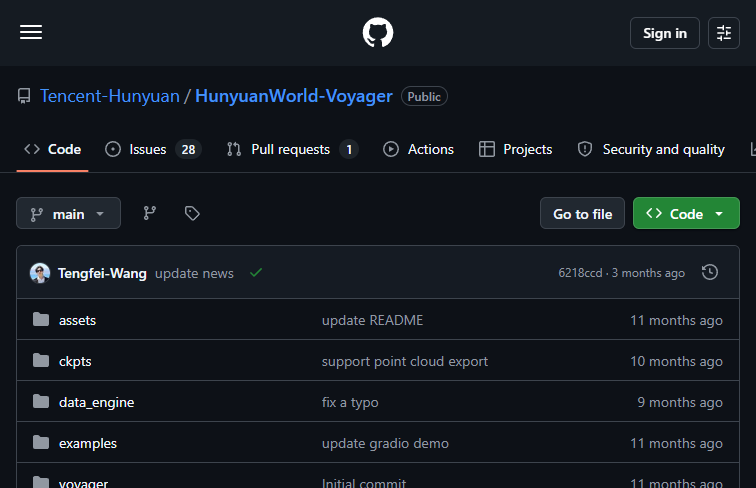
Task: Open the hamburger navigation menu
Action: pos(31,32)
